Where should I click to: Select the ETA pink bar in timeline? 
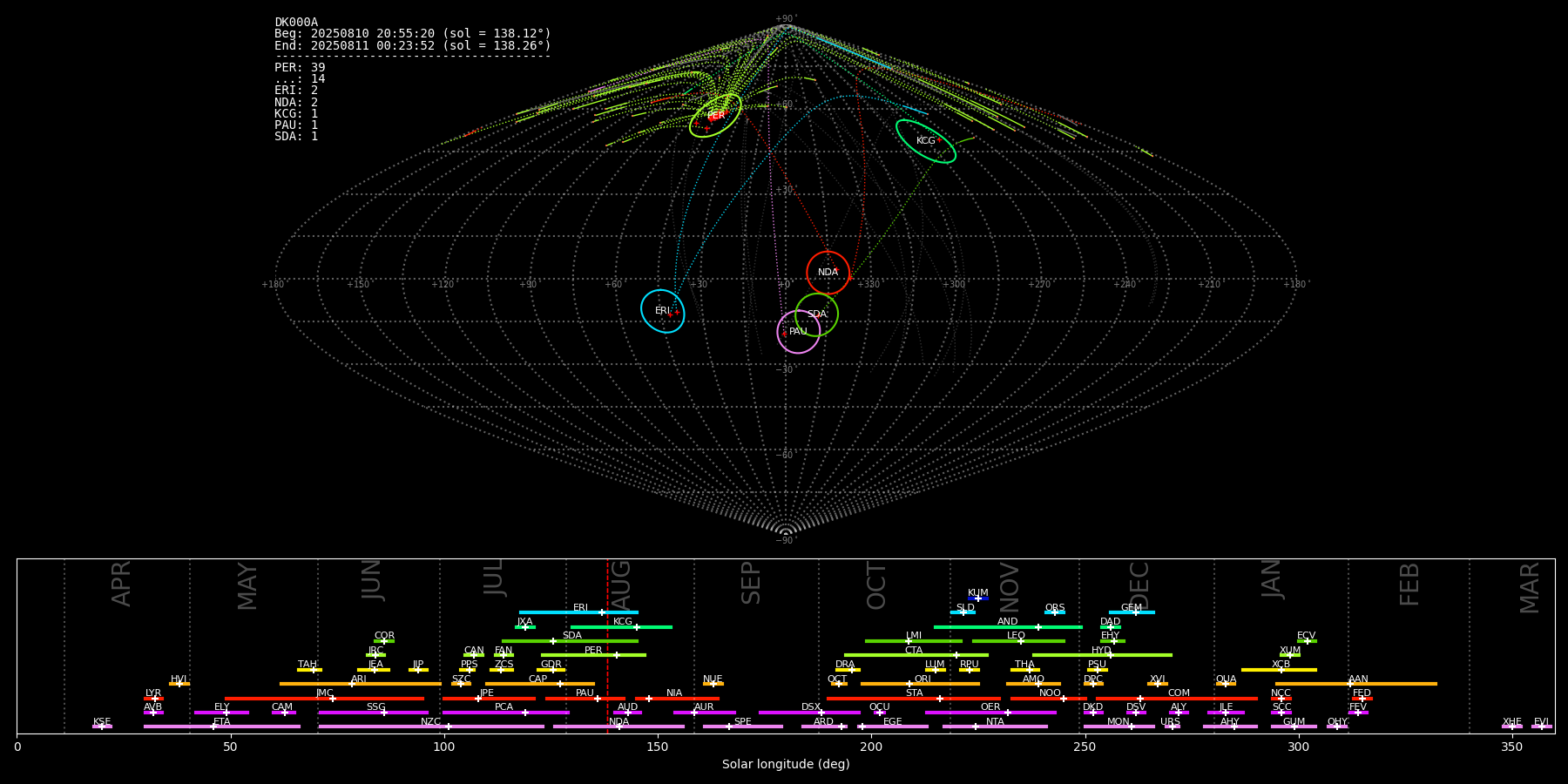(x=222, y=726)
